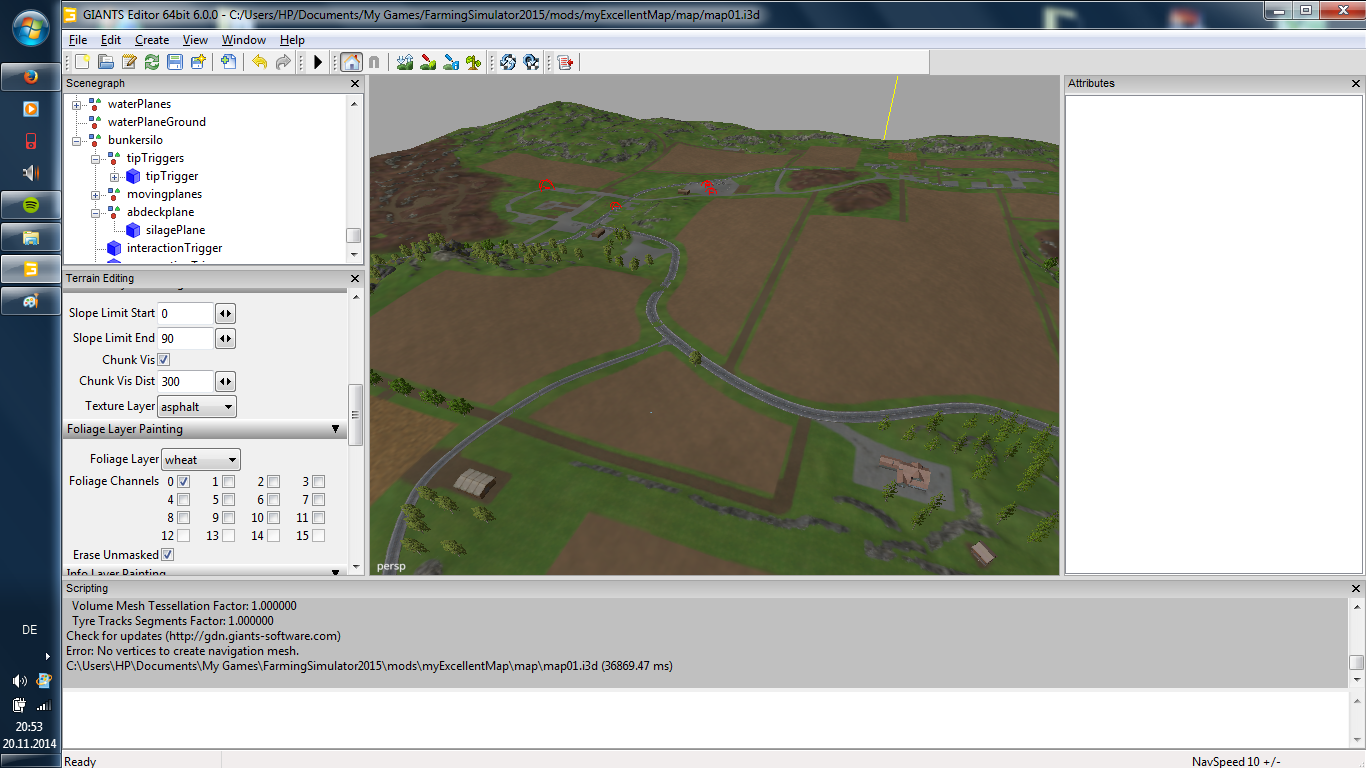
Task: Start play mode with the black triangle
Action: [x=318, y=62]
